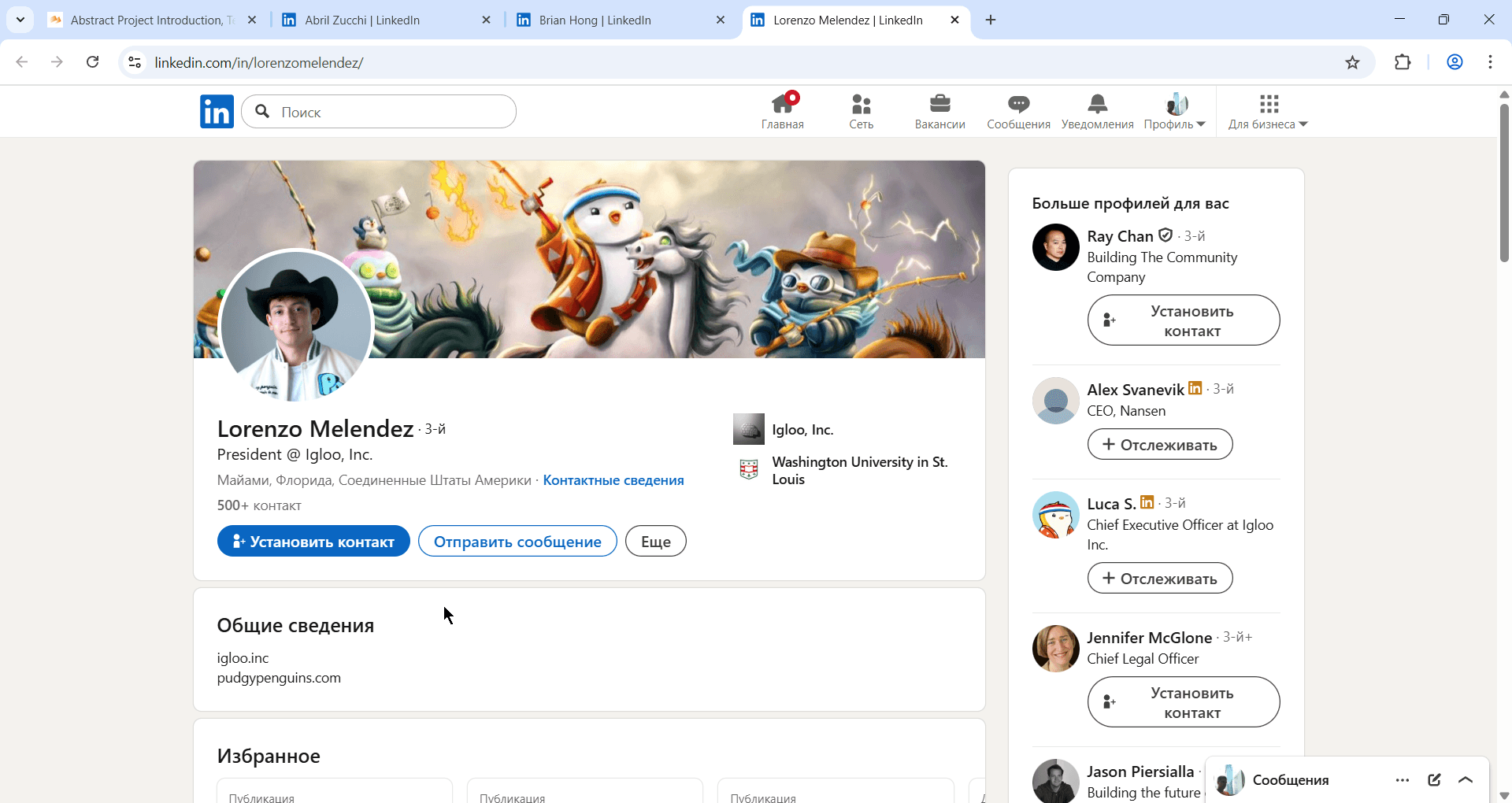Open the Сеть network icon
1512x803 pixels.
862,111
